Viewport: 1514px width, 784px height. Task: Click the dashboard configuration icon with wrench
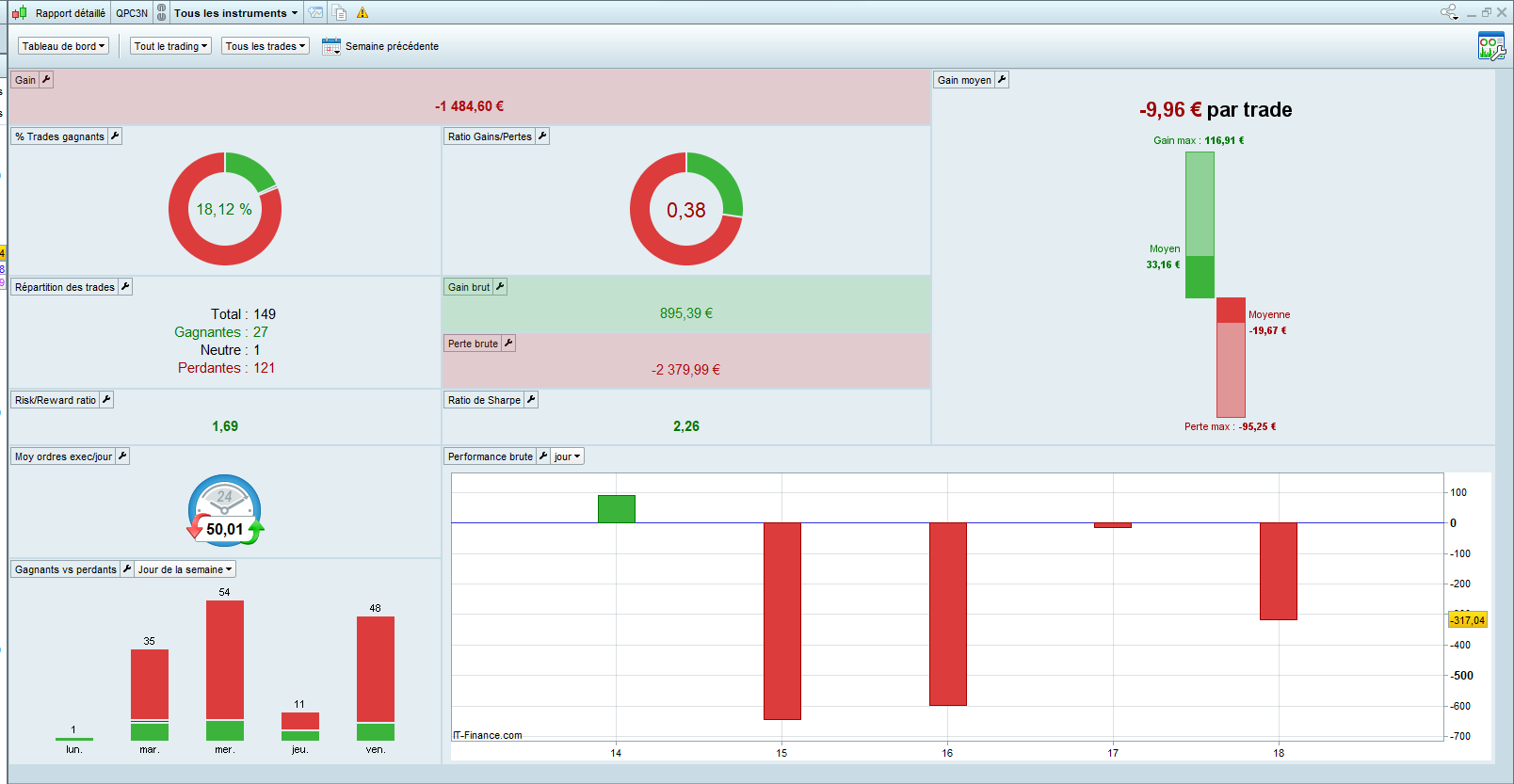[x=1490, y=46]
